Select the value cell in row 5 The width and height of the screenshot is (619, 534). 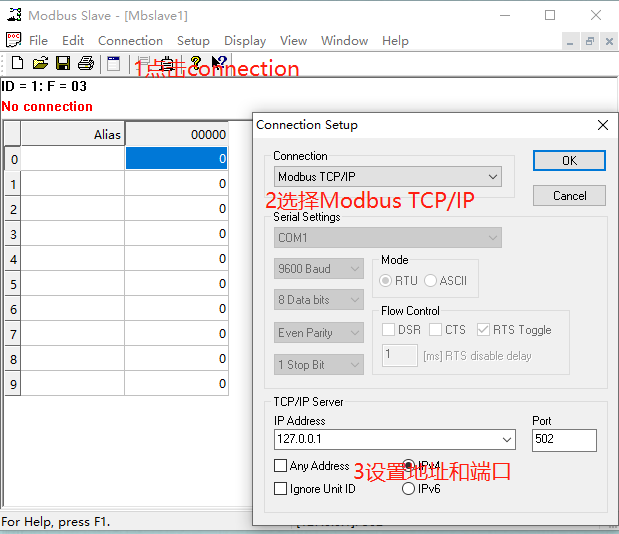176,283
